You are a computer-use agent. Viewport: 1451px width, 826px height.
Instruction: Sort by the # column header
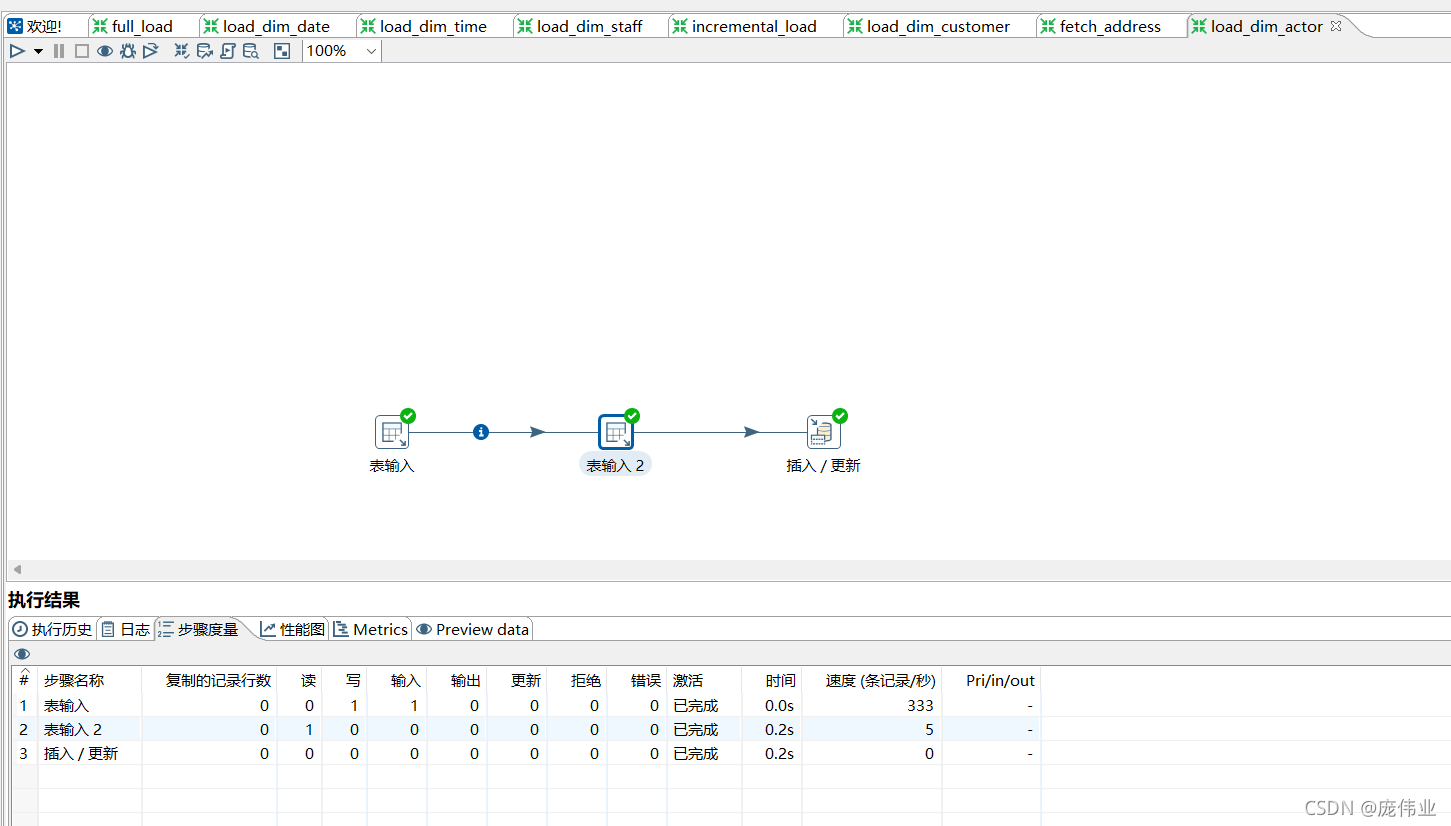click(x=24, y=680)
